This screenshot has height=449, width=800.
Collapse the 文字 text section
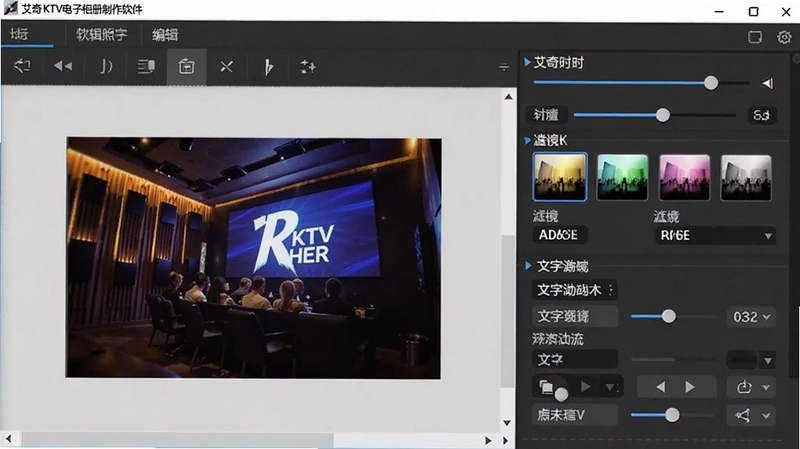point(529,265)
